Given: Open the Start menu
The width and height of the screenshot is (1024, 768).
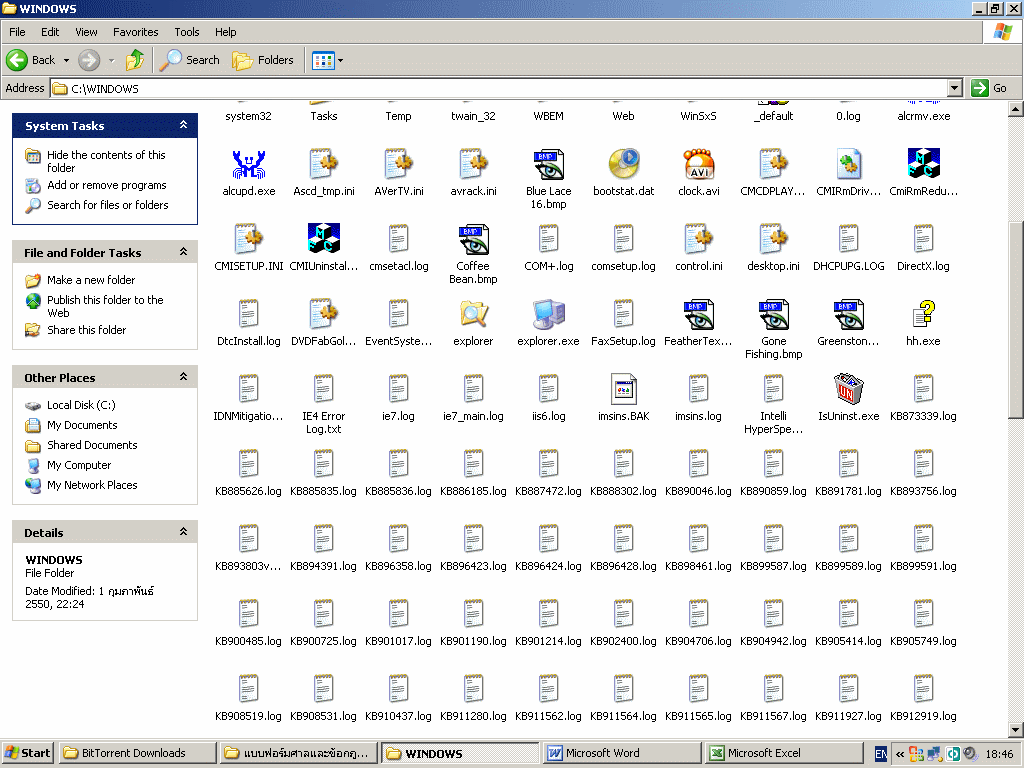Looking at the screenshot, I should pyautogui.click(x=27, y=754).
